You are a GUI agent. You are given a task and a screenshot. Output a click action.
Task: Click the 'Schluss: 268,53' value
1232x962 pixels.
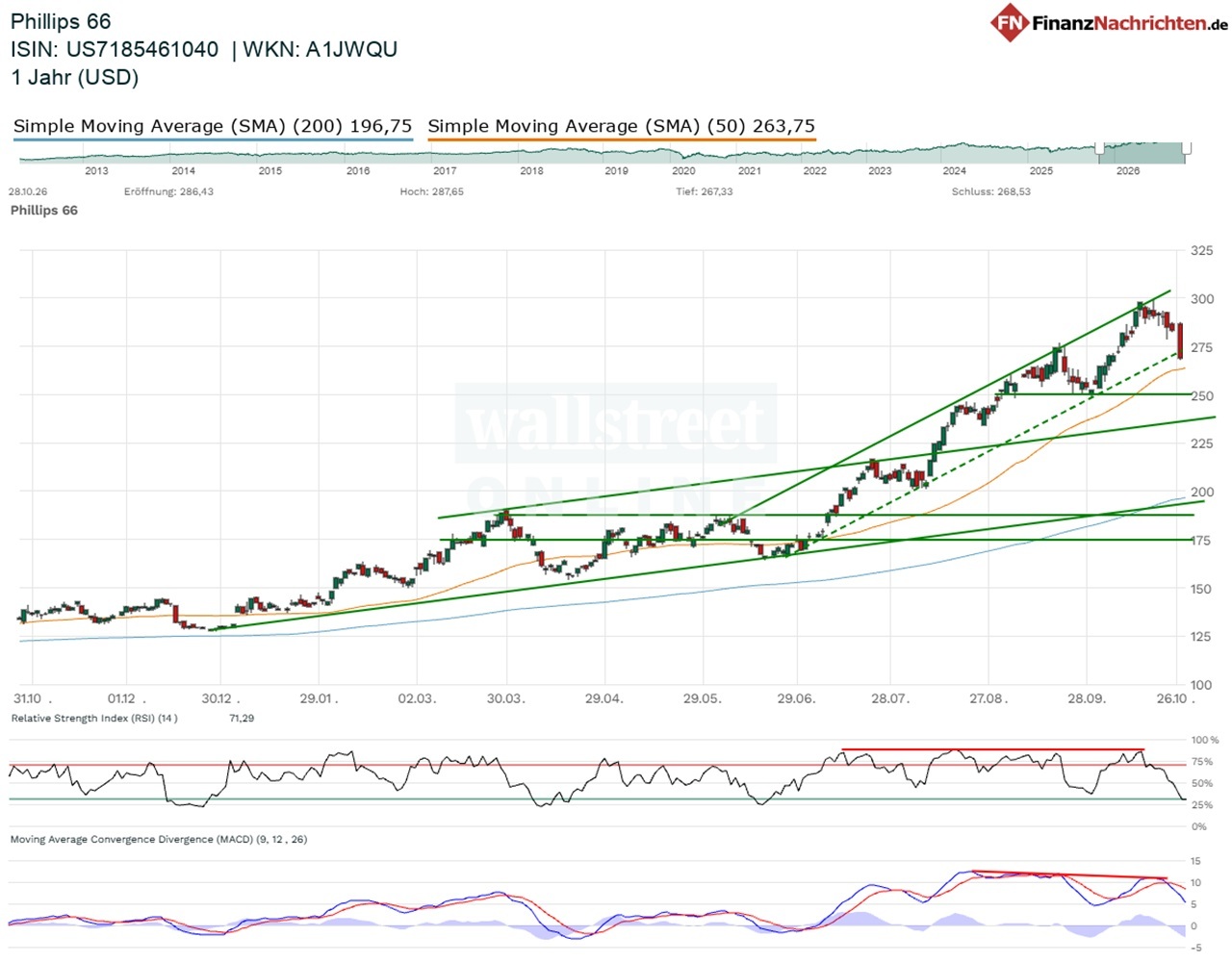[991, 191]
